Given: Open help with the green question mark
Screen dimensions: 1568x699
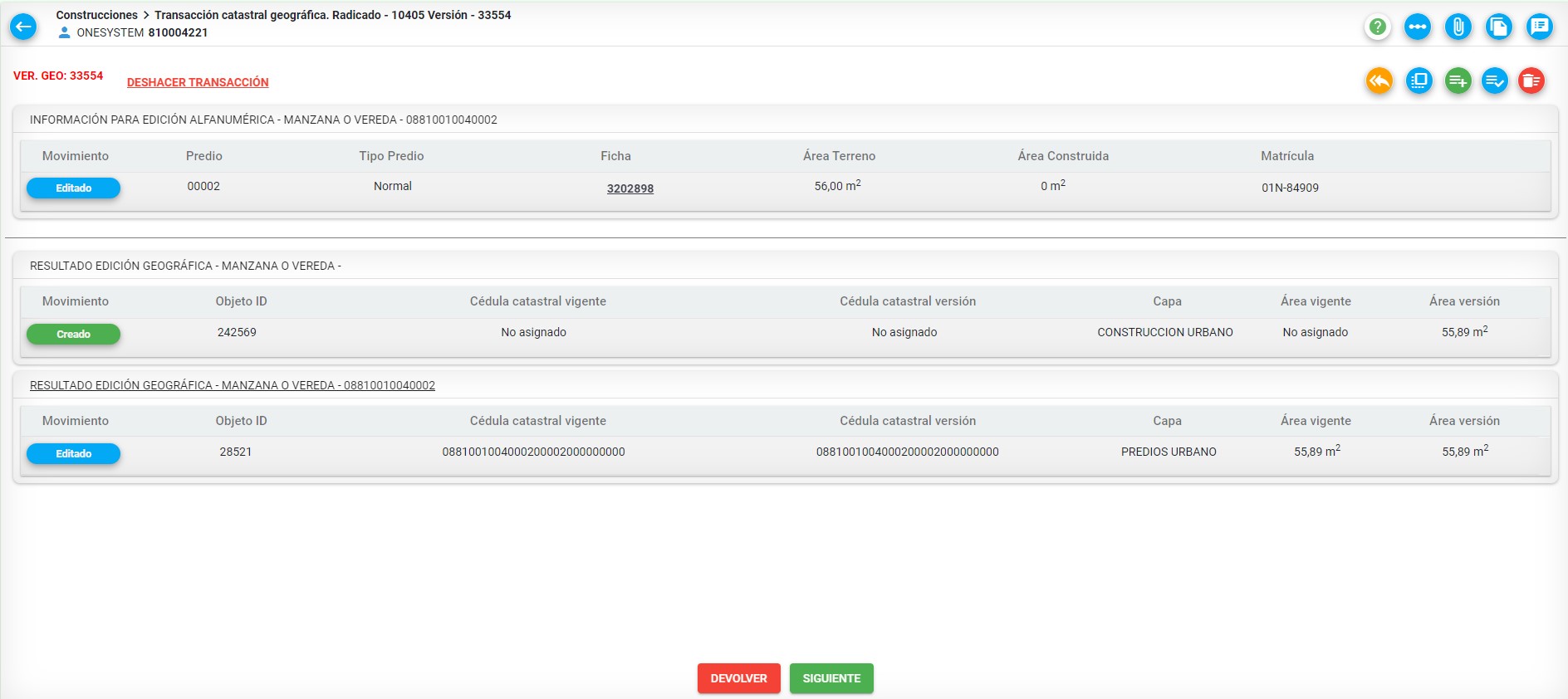Looking at the screenshot, I should pos(1377,27).
